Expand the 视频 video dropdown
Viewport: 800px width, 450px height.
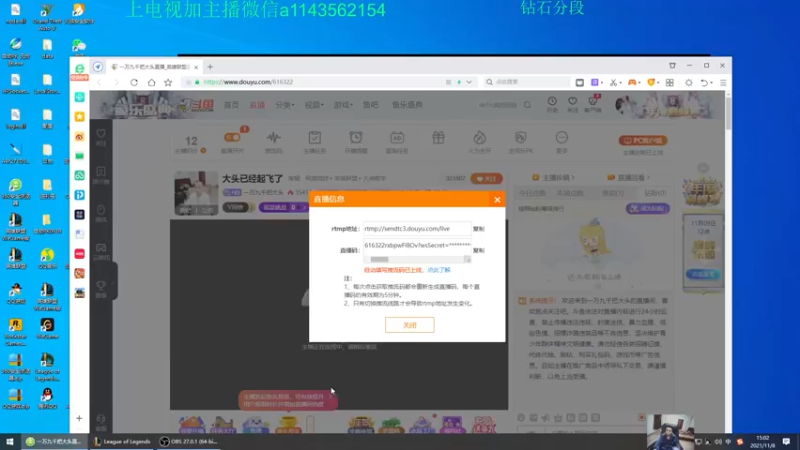tap(314, 105)
